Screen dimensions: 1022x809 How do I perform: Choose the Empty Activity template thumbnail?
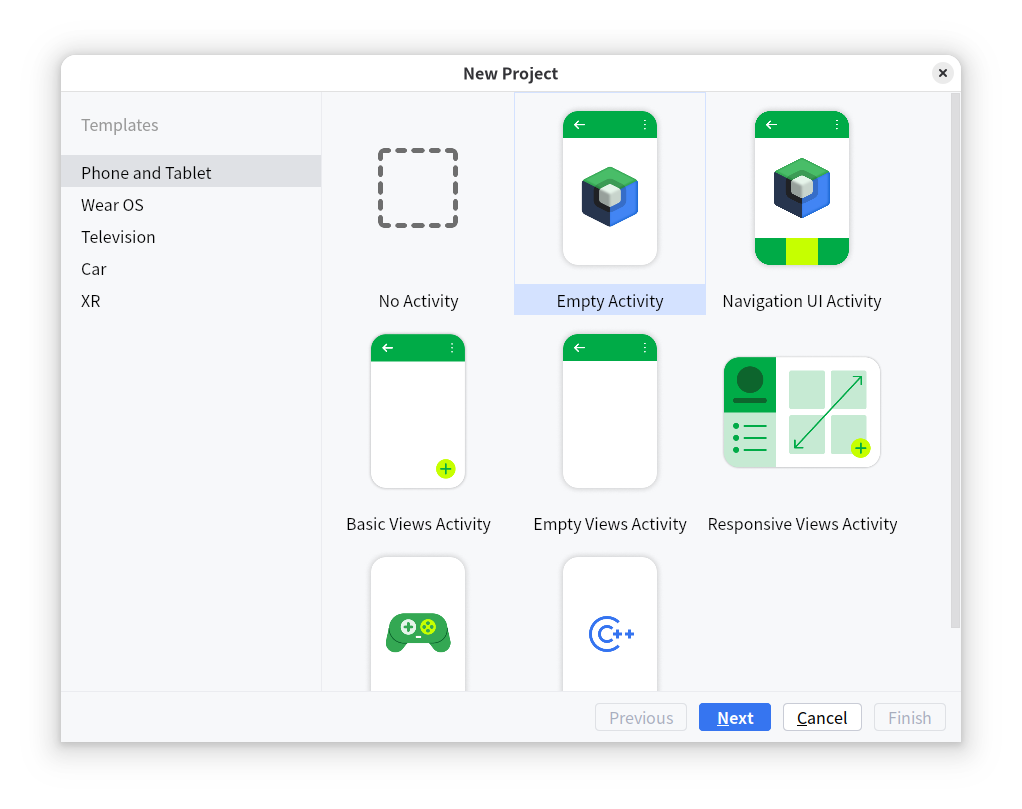pyautogui.click(x=610, y=188)
